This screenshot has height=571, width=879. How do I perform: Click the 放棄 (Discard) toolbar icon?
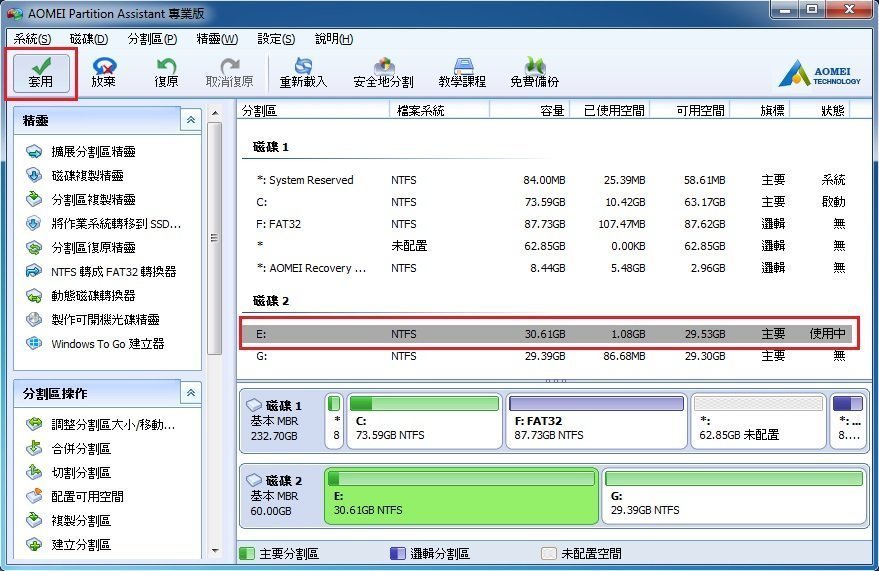pyautogui.click(x=104, y=73)
